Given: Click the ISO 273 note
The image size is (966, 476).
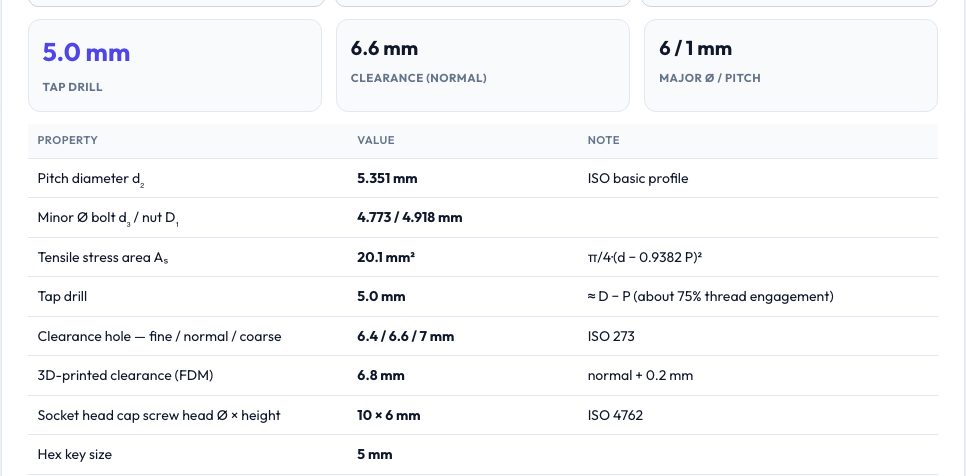Looking at the screenshot, I should (x=611, y=336).
